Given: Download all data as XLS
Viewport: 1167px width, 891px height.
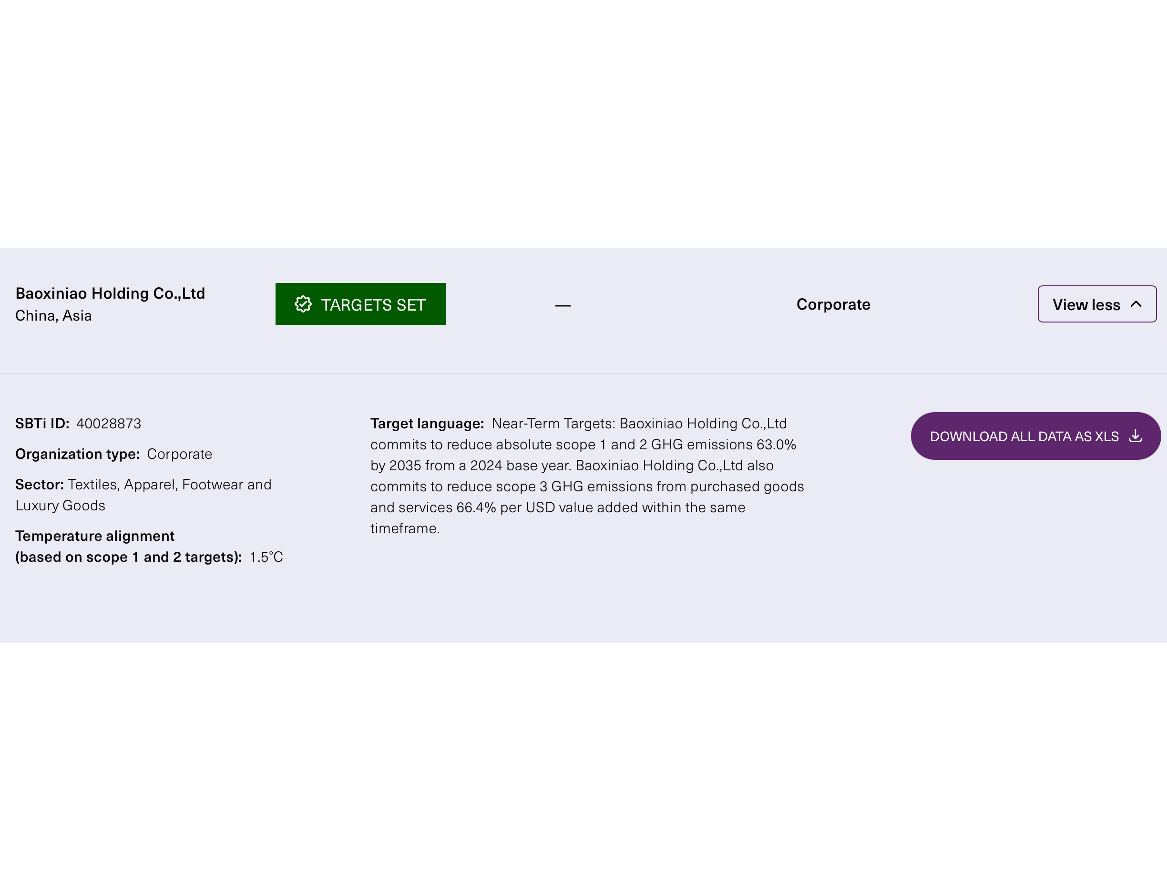Looking at the screenshot, I should [1035, 436].
